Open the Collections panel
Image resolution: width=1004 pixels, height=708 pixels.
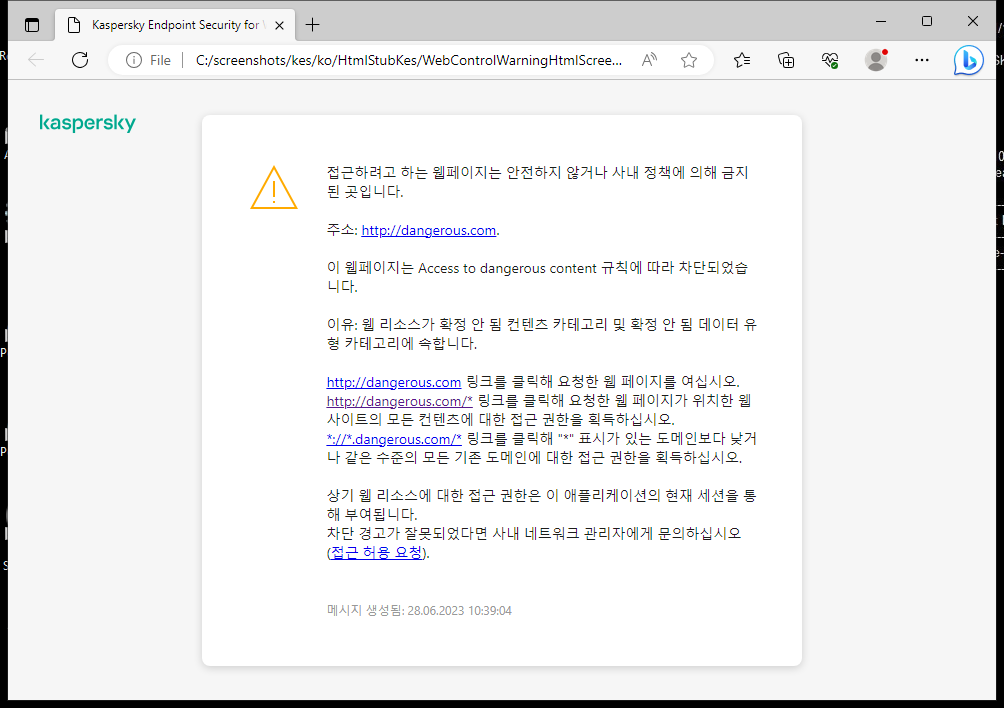tap(786, 60)
